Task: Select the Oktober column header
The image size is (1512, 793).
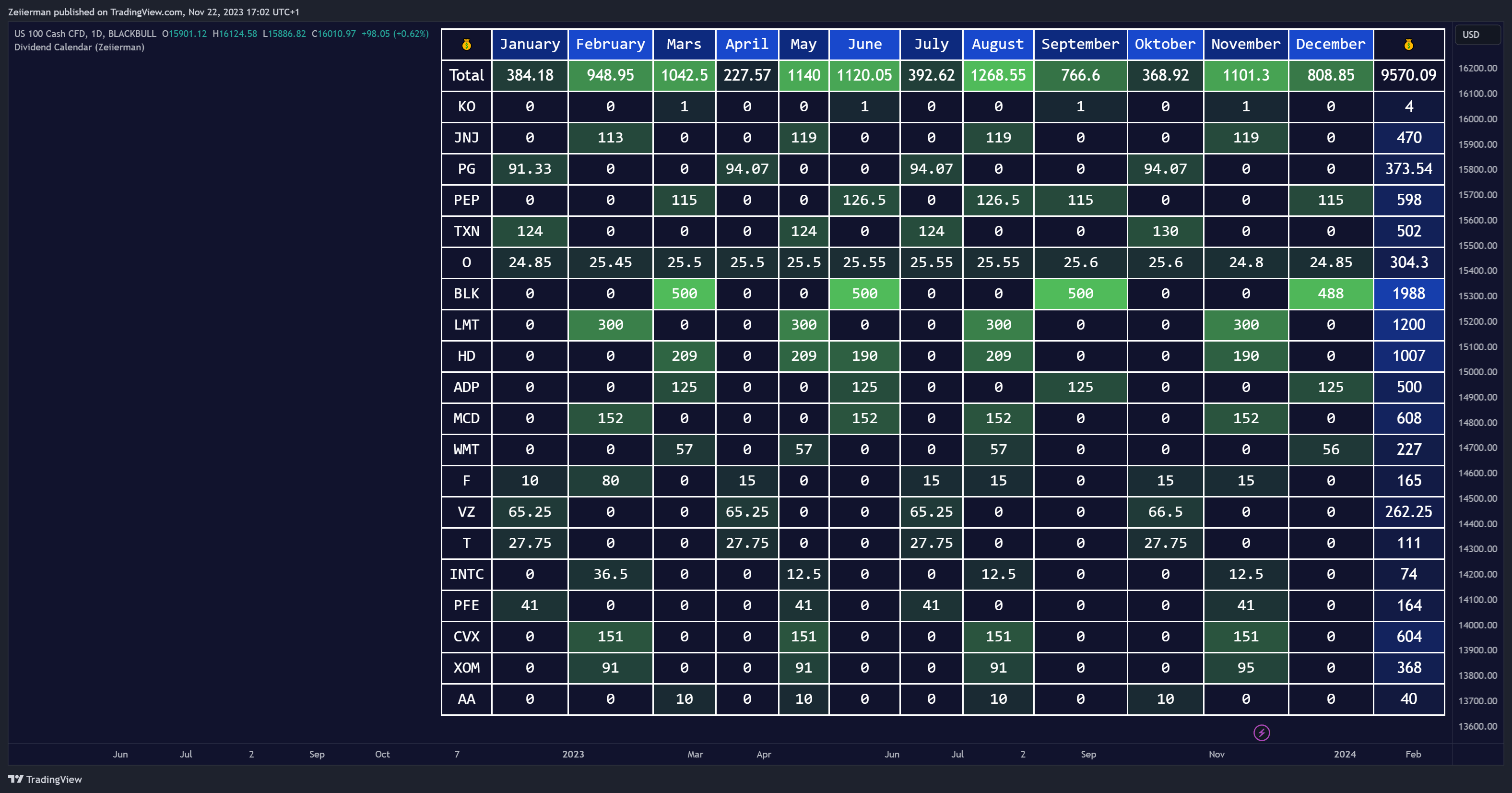Action: (1166, 45)
